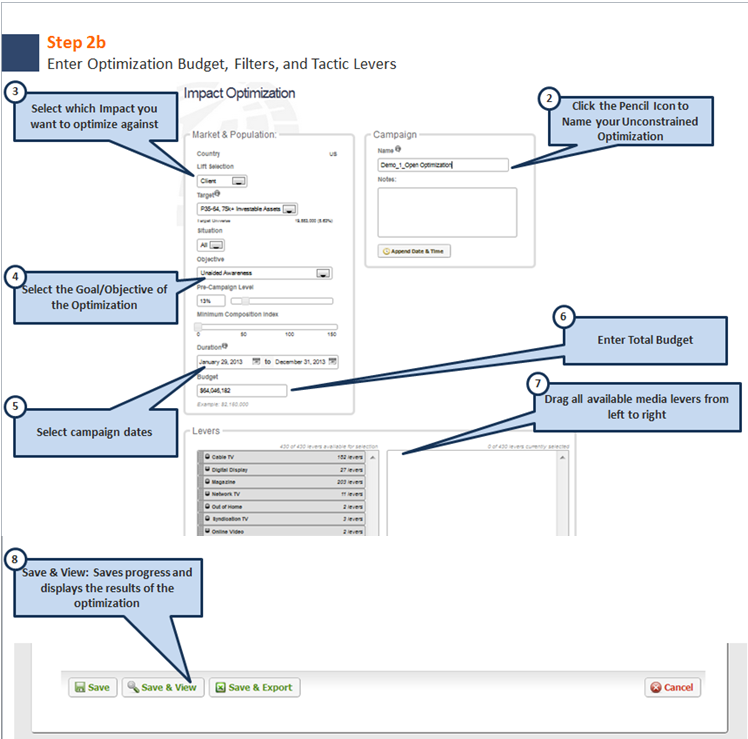Click the Budget input field
748x739 pixels.
click(242, 391)
